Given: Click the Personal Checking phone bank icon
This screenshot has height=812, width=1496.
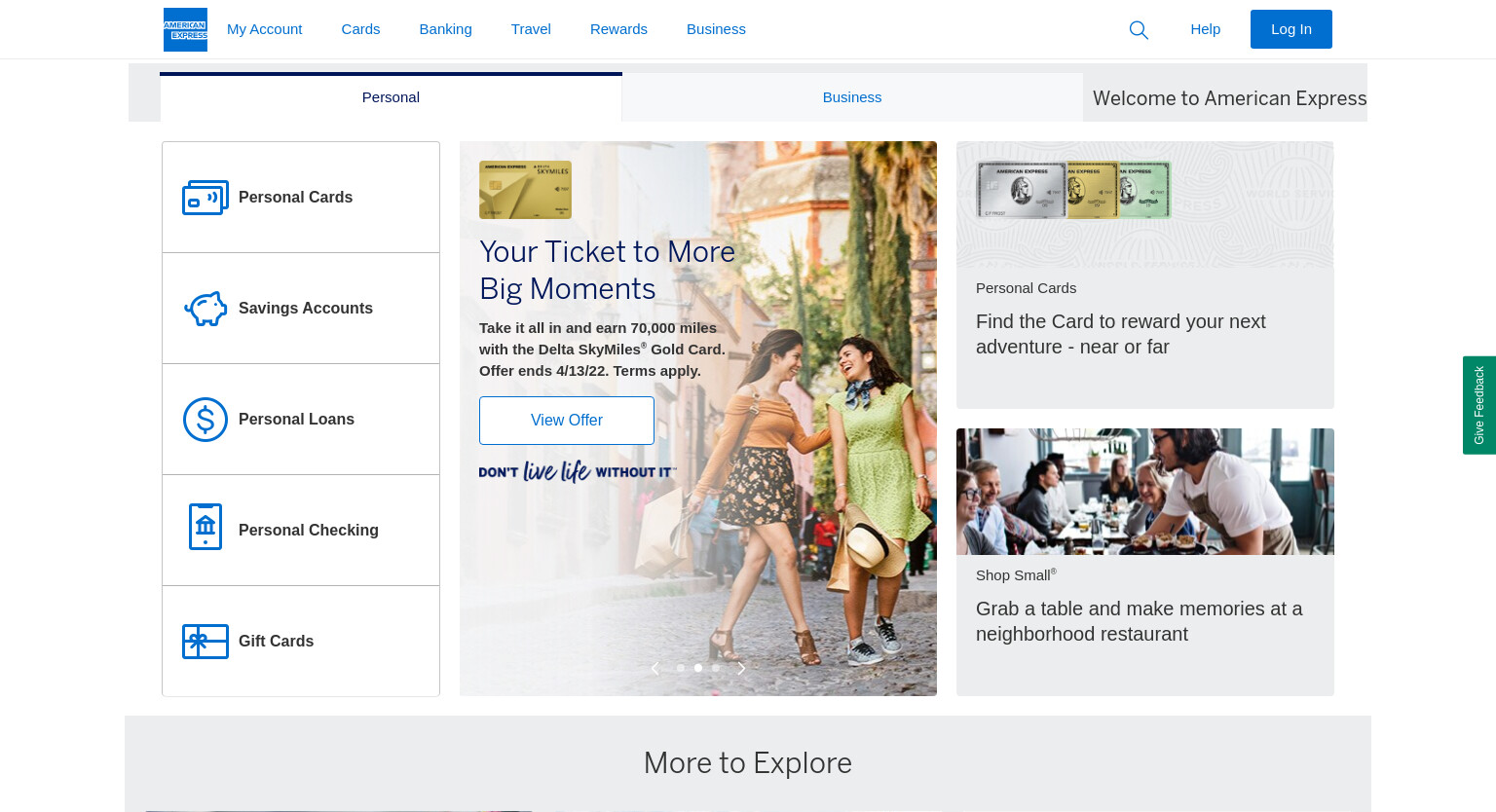Looking at the screenshot, I should (206, 527).
